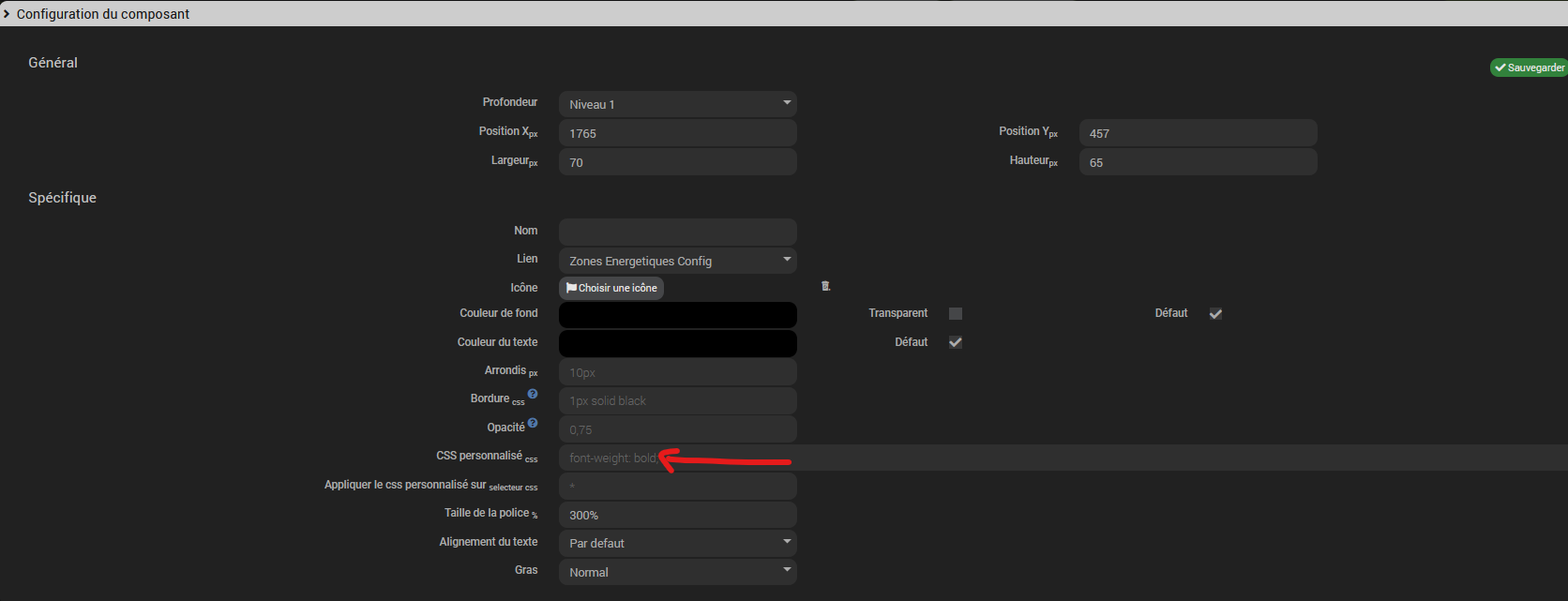Click the Choisir une icône button
This screenshot has width=1568, height=601.
click(x=611, y=288)
